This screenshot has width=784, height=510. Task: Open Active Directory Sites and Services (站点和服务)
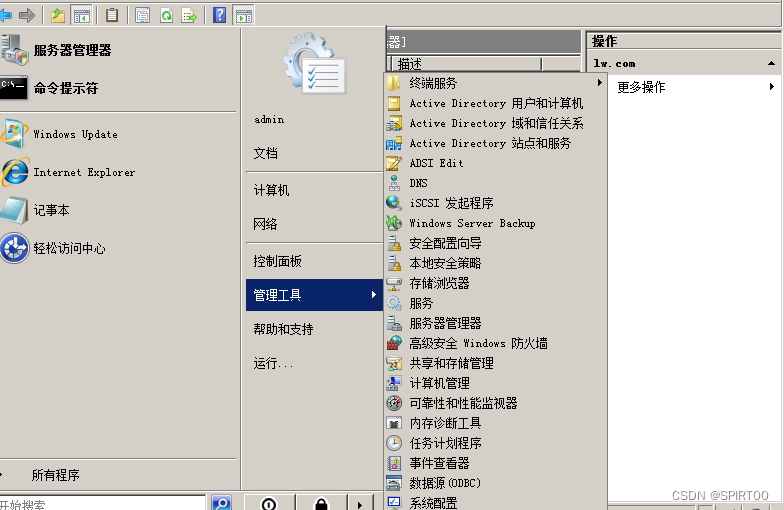pyautogui.click(x=496, y=143)
